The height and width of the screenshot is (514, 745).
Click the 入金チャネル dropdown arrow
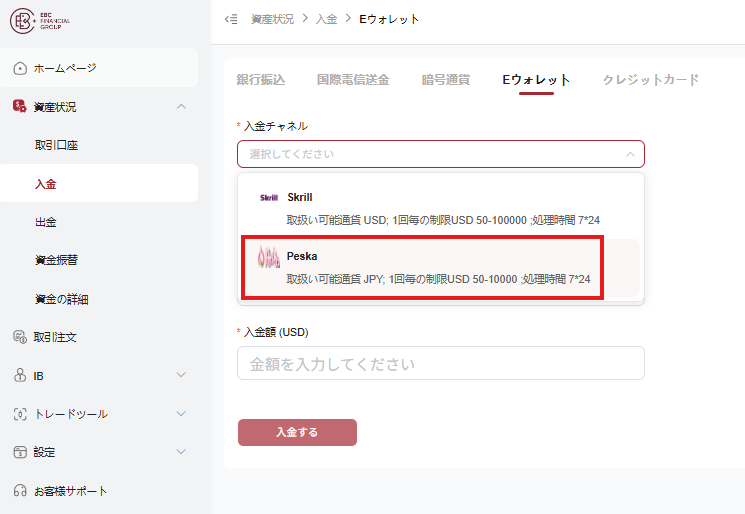(630, 154)
